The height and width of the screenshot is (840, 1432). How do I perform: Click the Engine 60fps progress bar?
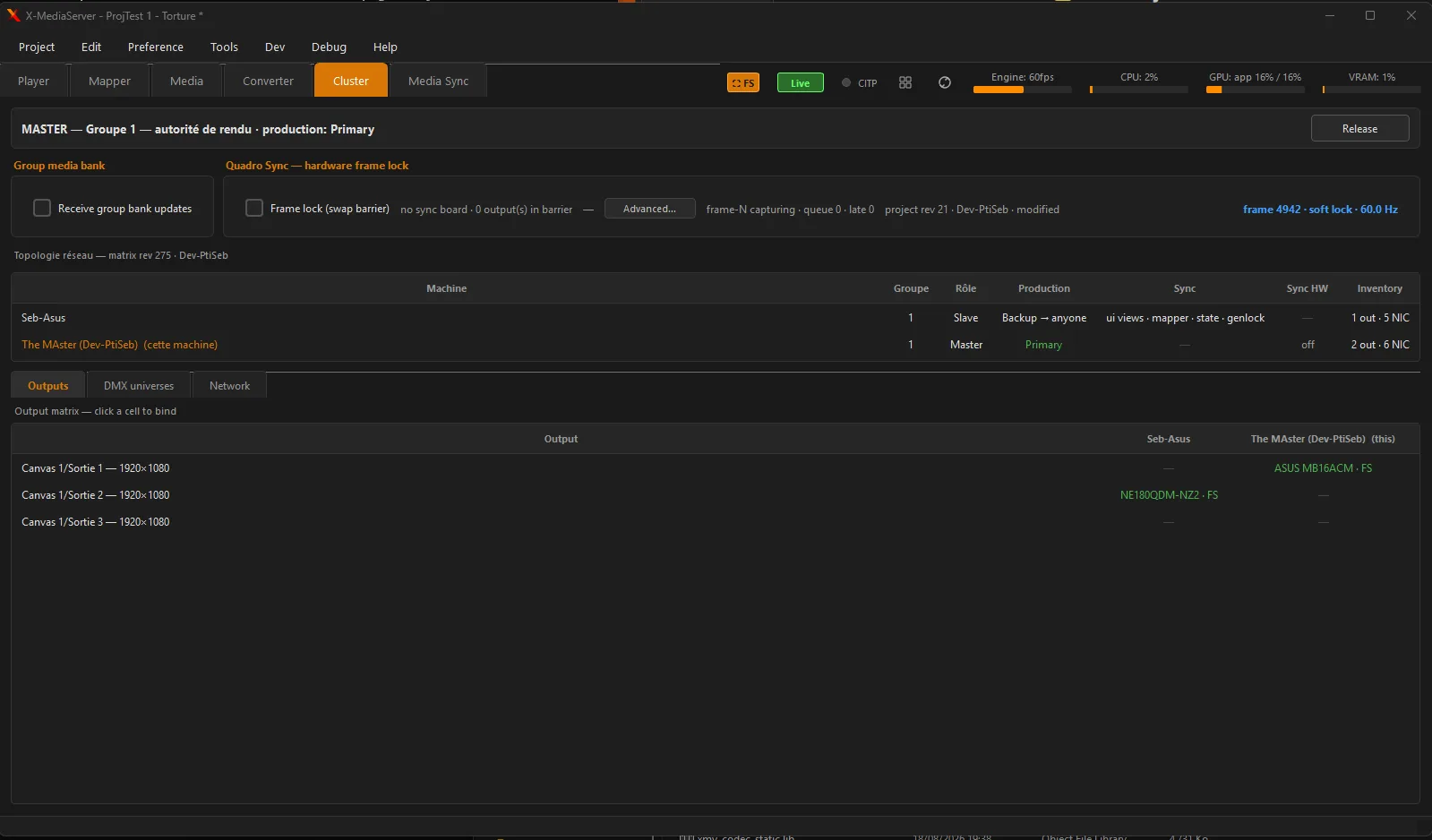click(1023, 90)
